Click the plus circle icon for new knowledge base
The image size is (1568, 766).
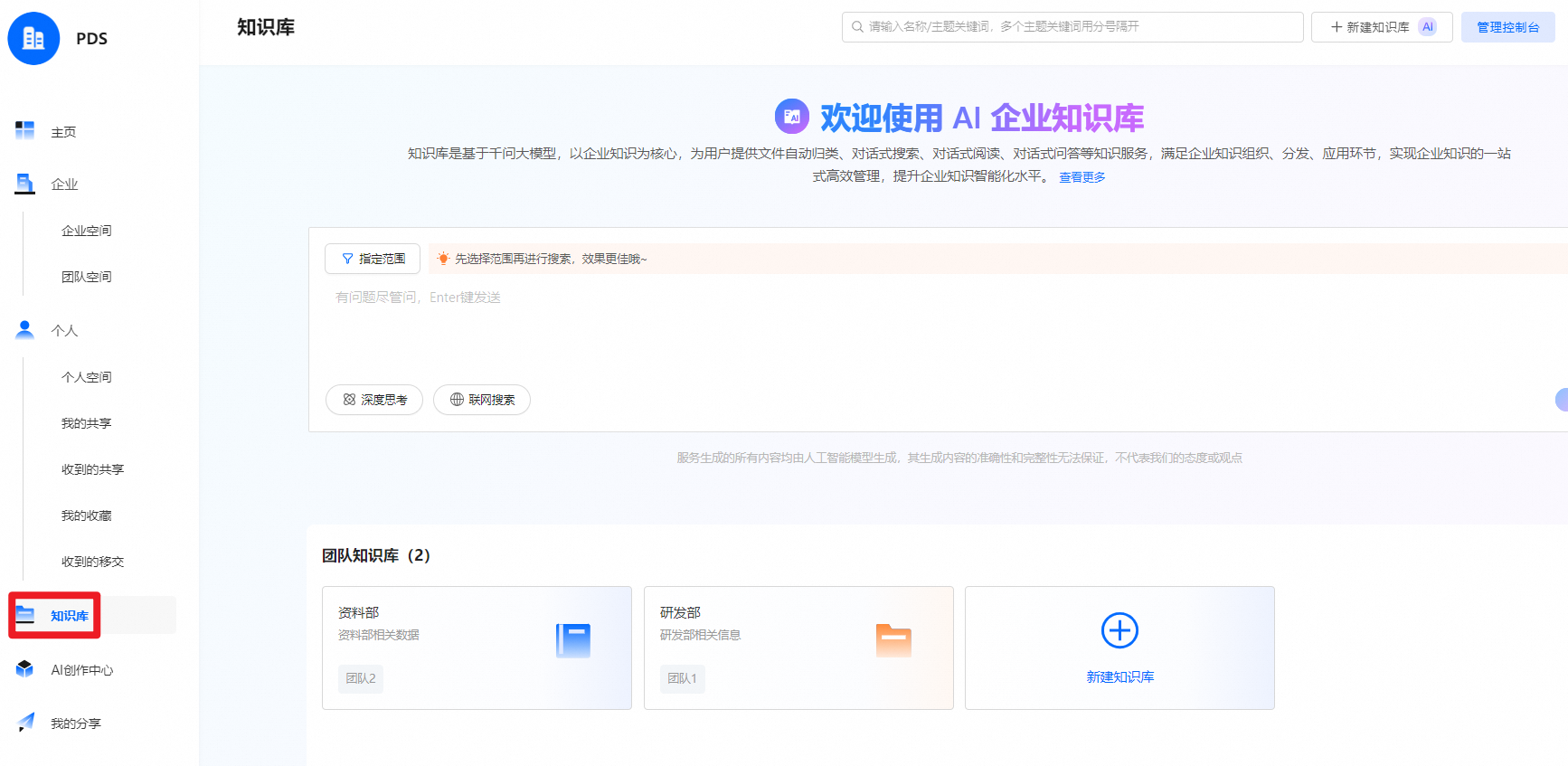[x=1119, y=630]
